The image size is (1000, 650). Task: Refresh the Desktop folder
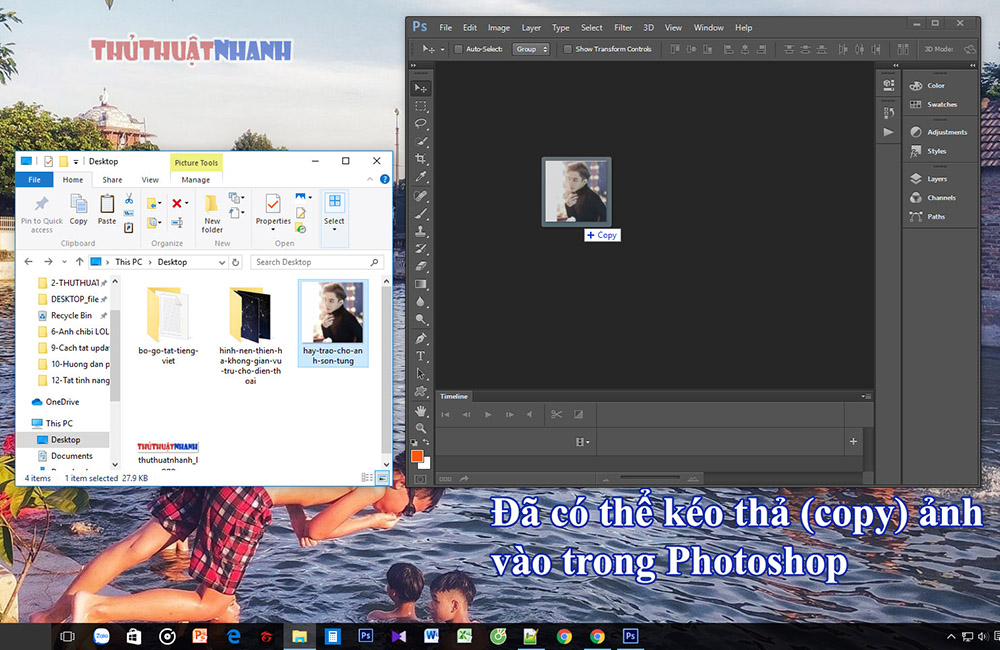point(235,262)
